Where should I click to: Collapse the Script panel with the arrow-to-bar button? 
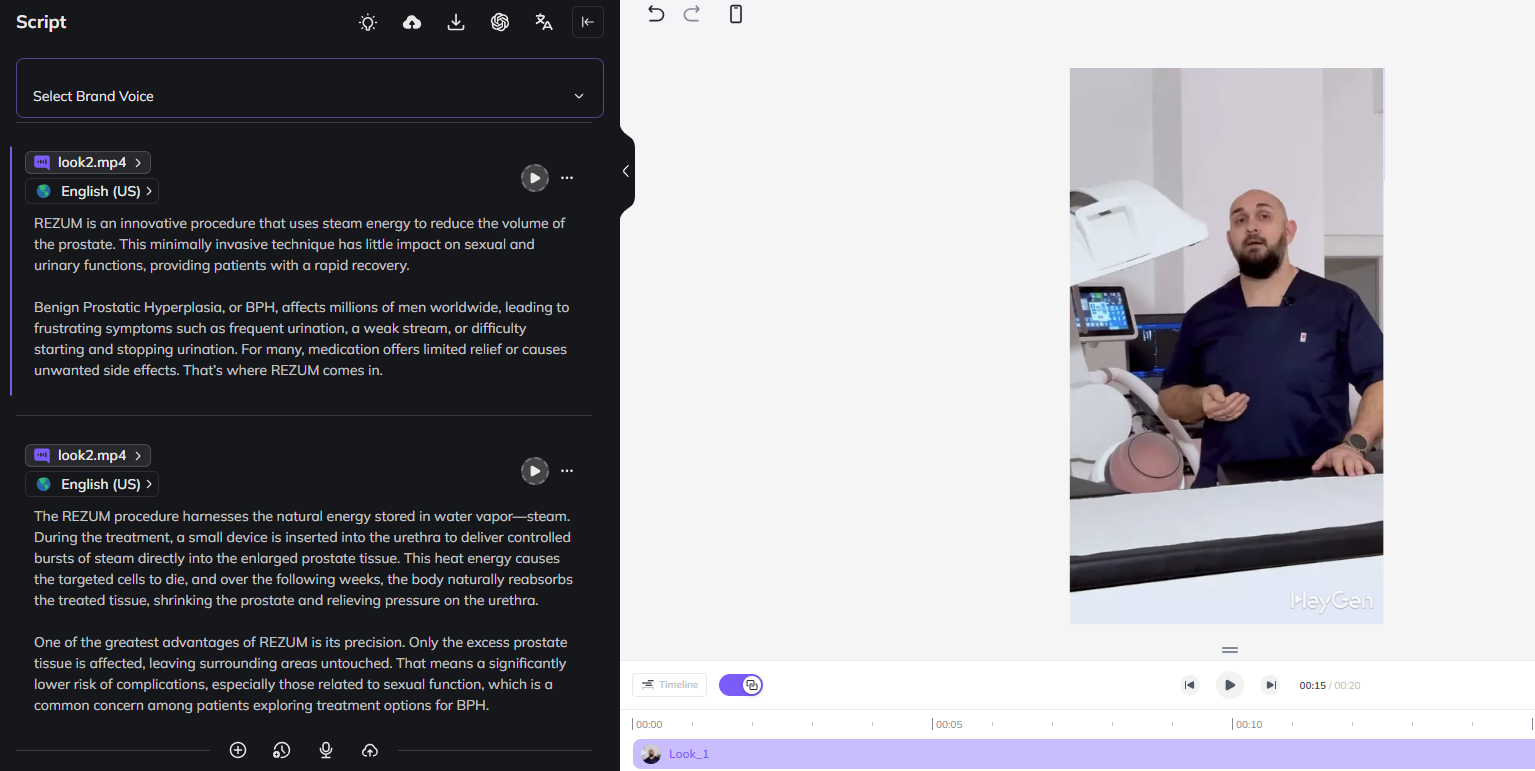(x=588, y=22)
